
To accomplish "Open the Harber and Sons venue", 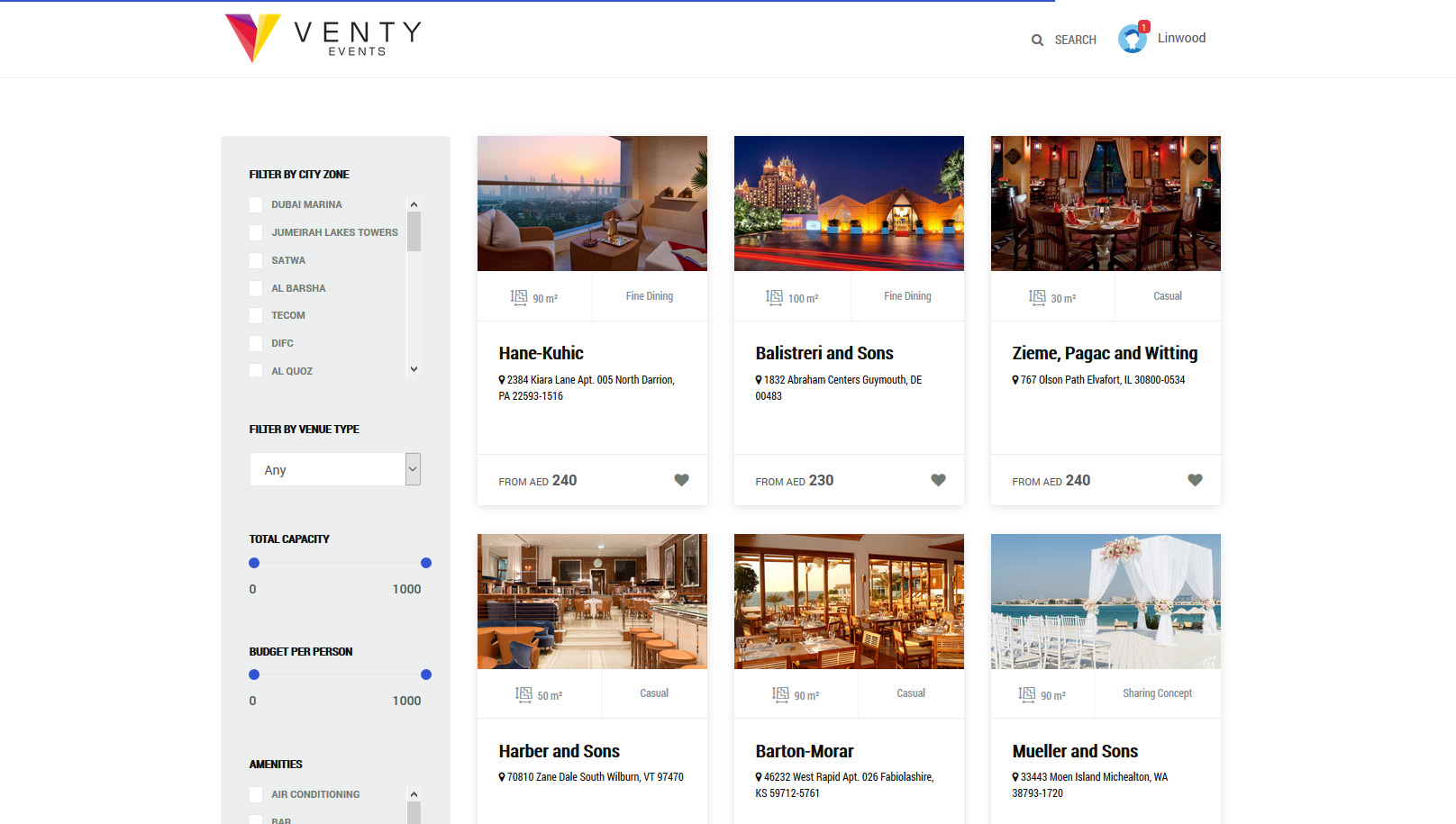I will point(559,751).
